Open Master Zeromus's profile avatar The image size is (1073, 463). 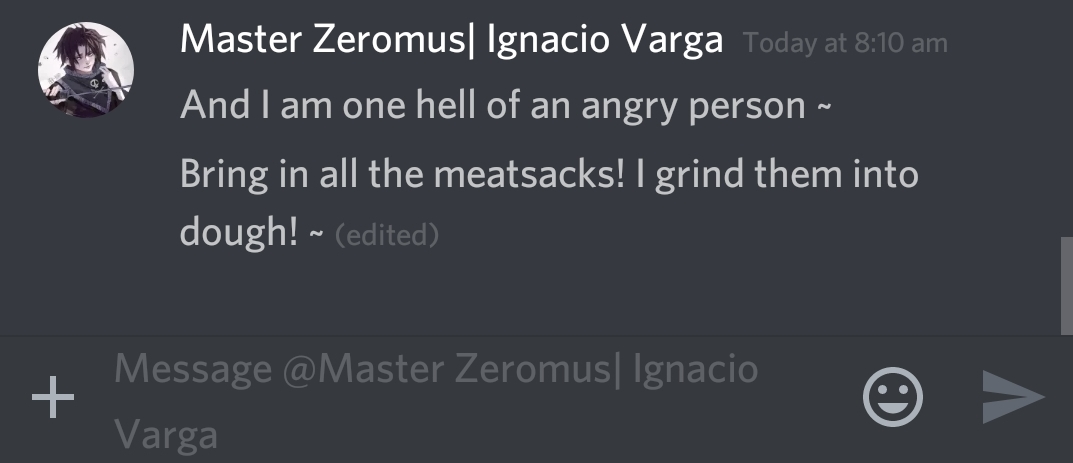pos(86,72)
